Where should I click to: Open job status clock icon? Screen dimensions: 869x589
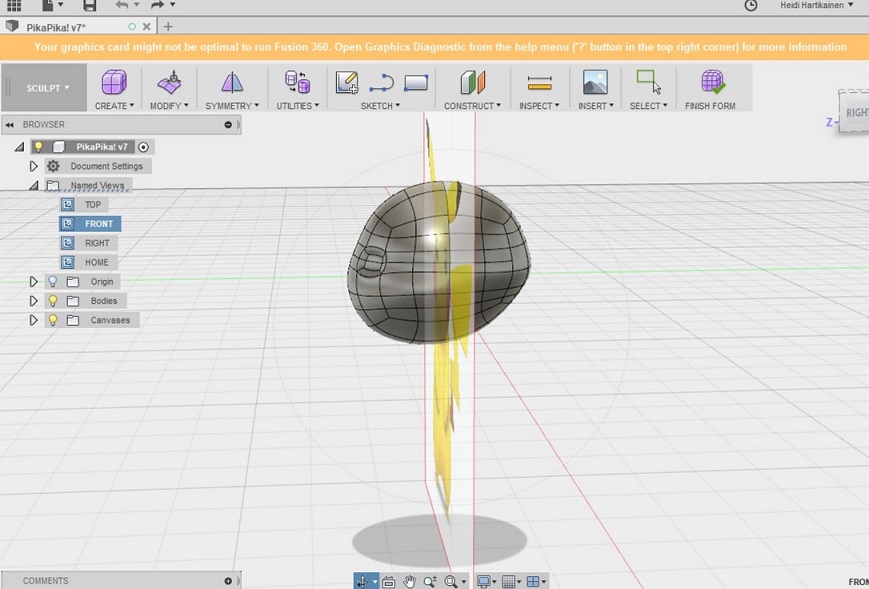click(750, 5)
